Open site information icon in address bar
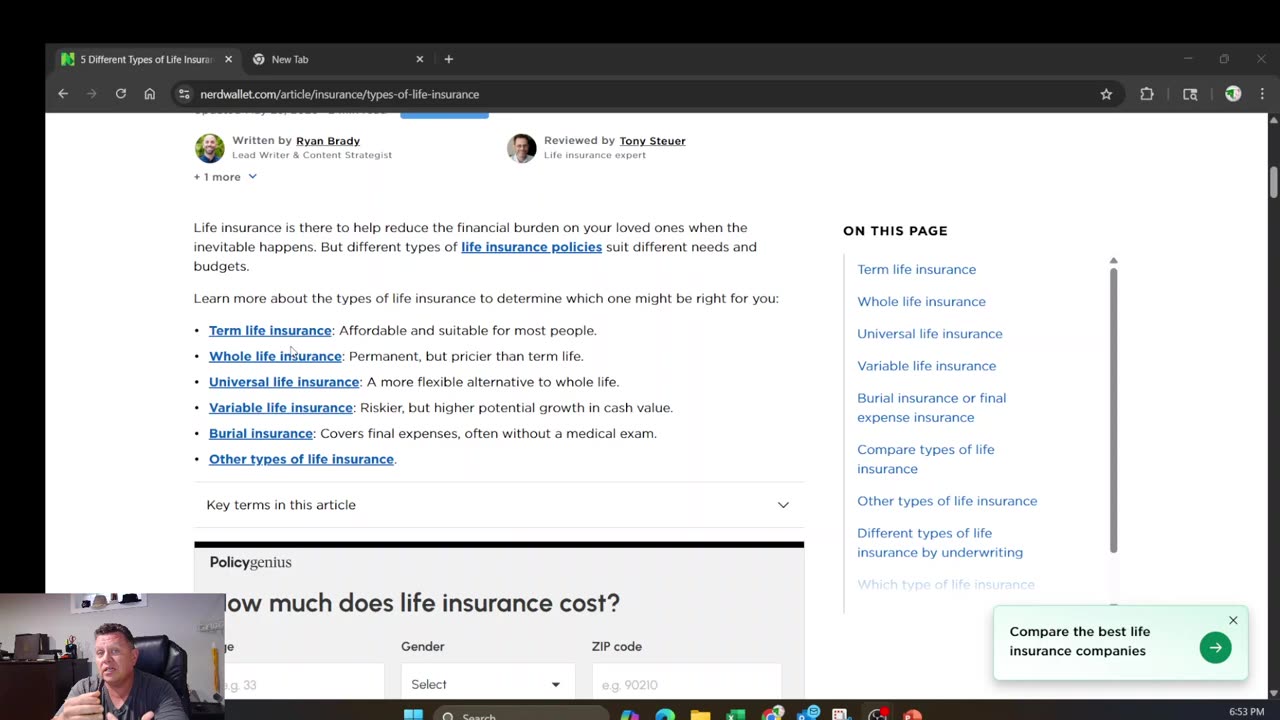The width and height of the screenshot is (1280, 720). tap(184, 94)
